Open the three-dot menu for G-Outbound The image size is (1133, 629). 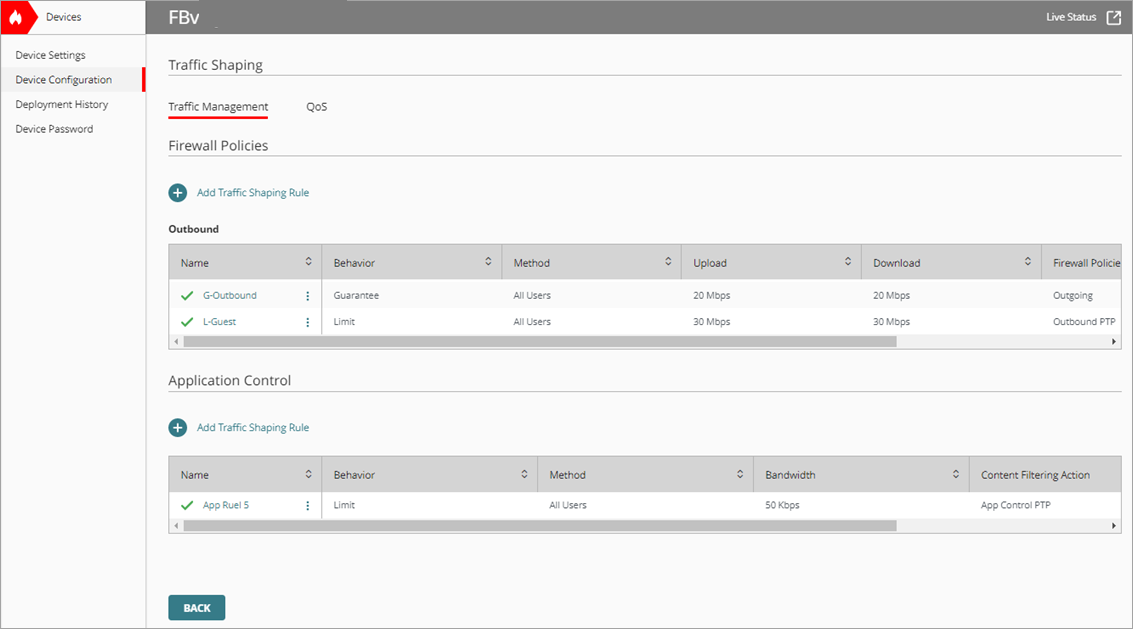coord(307,295)
